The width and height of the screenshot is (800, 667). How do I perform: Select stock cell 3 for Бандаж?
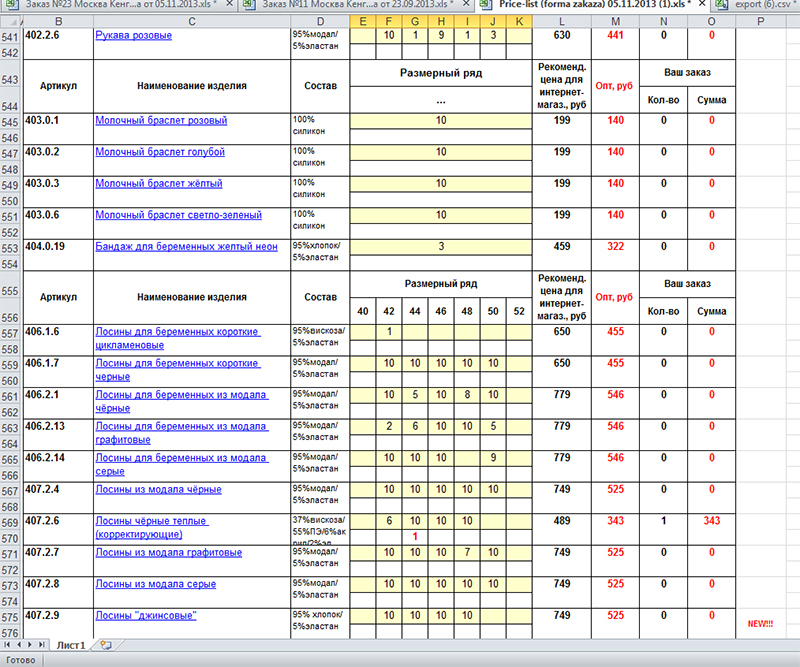(x=441, y=246)
